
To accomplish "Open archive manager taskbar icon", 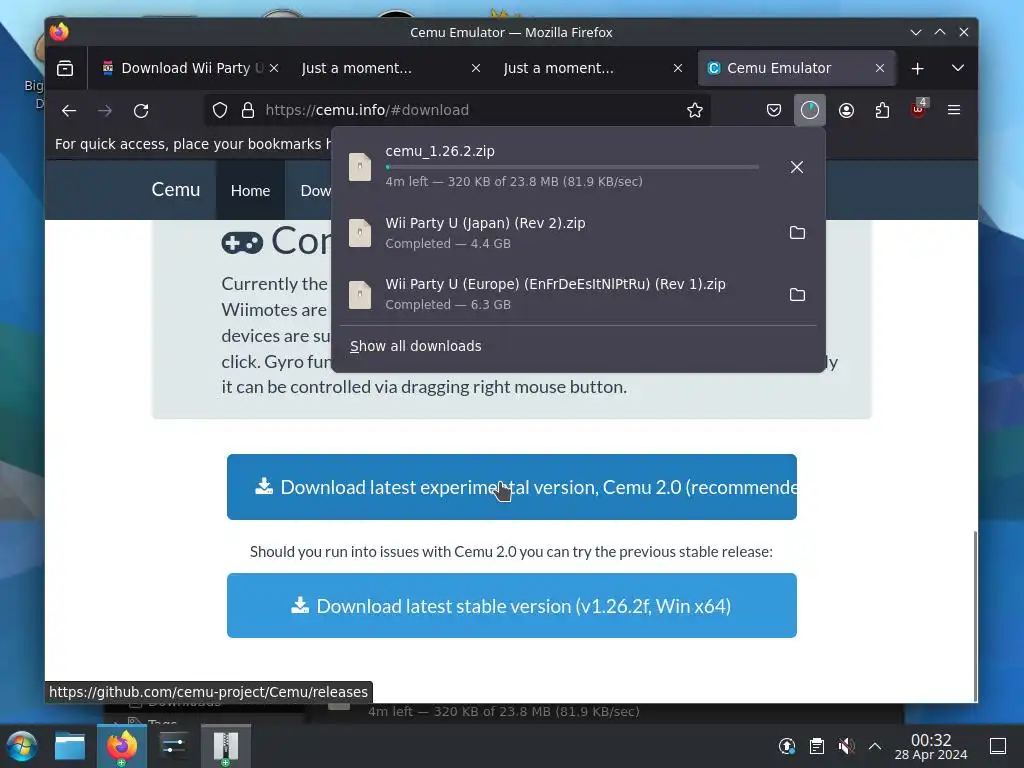I will [x=225, y=746].
